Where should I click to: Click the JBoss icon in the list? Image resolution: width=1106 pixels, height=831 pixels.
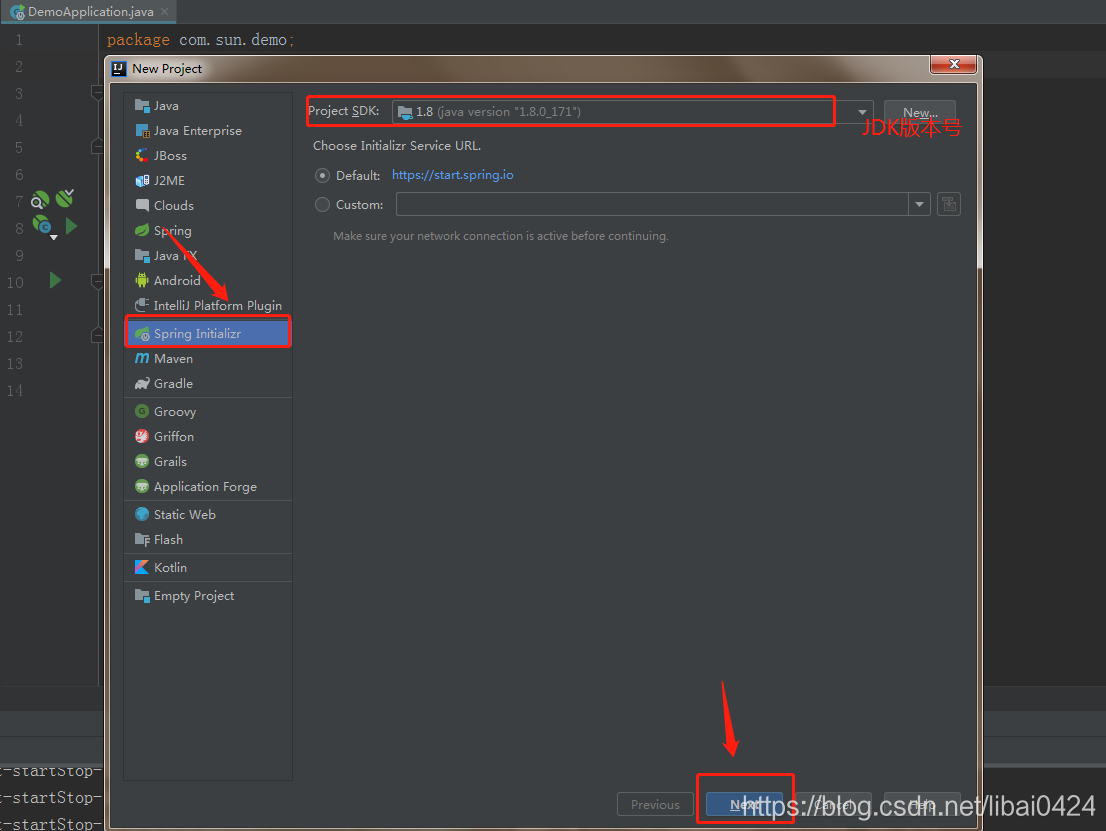click(x=142, y=155)
